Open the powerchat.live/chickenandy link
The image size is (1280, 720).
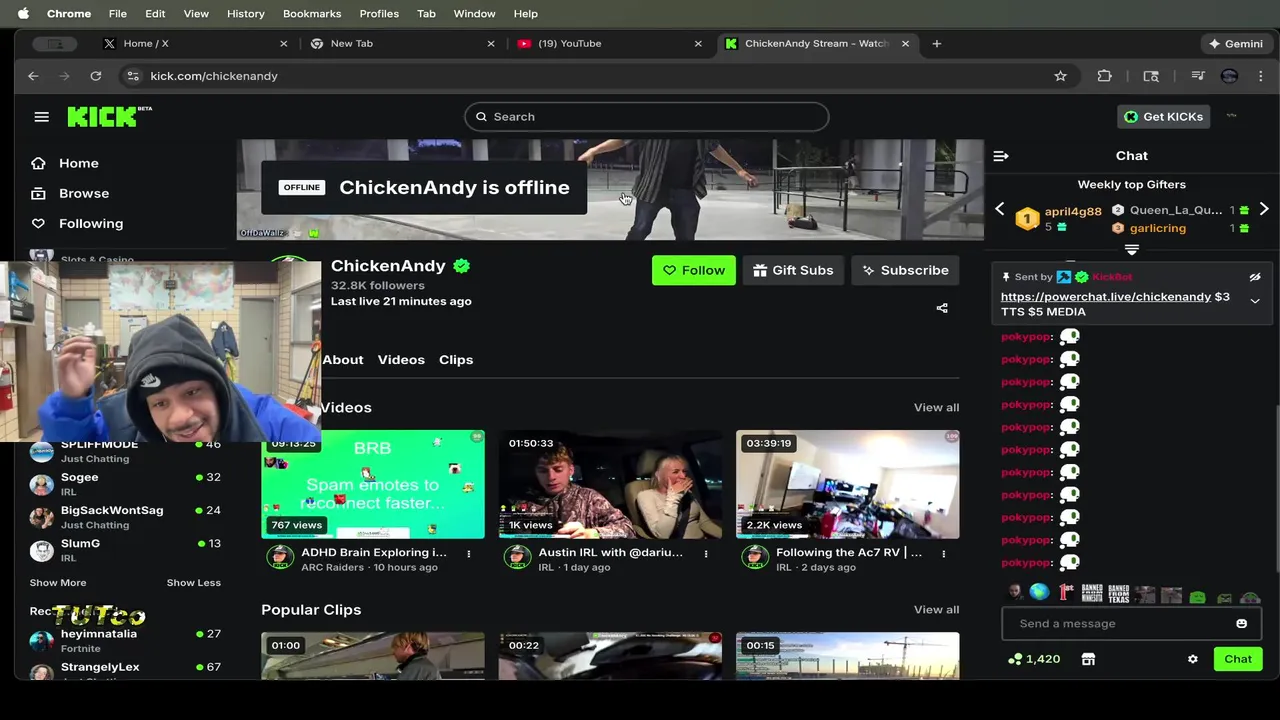(x=1106, y=297)
